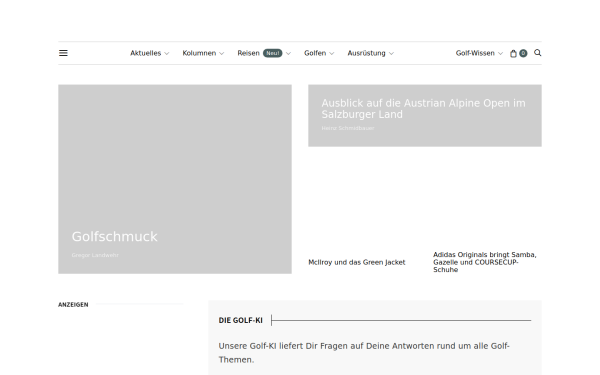Open the Austrian Alpine Open article
600x375 pixels.
pyautogui.click(x=423, y=109)
